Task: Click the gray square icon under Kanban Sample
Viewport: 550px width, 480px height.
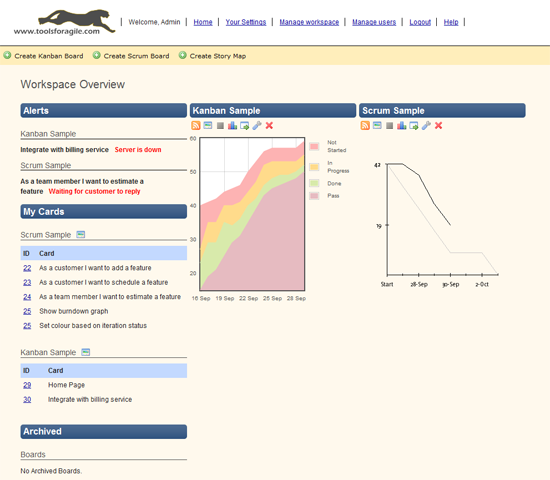Action: (x=220, y=126)
